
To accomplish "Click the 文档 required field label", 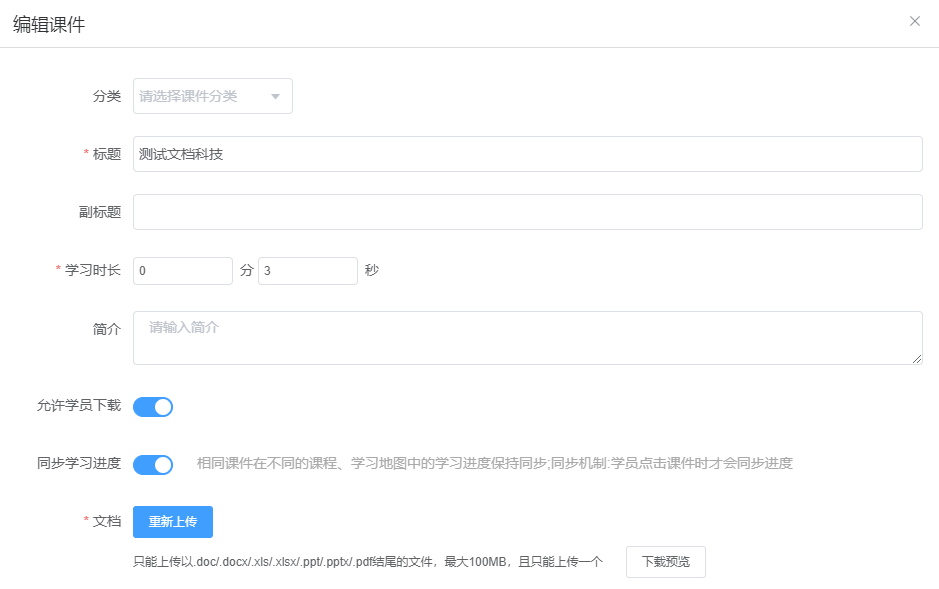I will (x=106, y=521).
